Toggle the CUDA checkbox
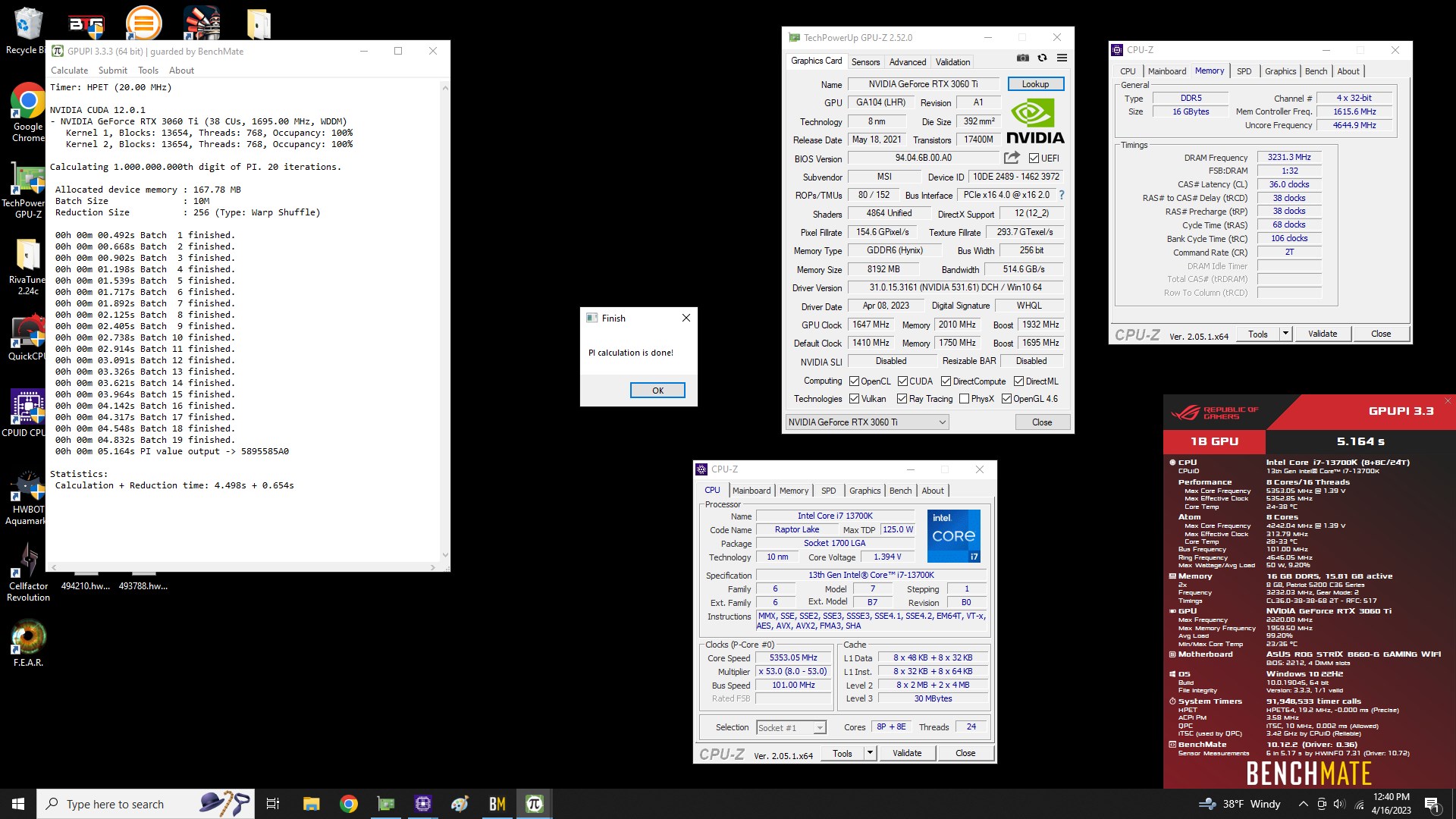Image resolution: width=1456 pixels, height=819 pixels. (902, 381)
